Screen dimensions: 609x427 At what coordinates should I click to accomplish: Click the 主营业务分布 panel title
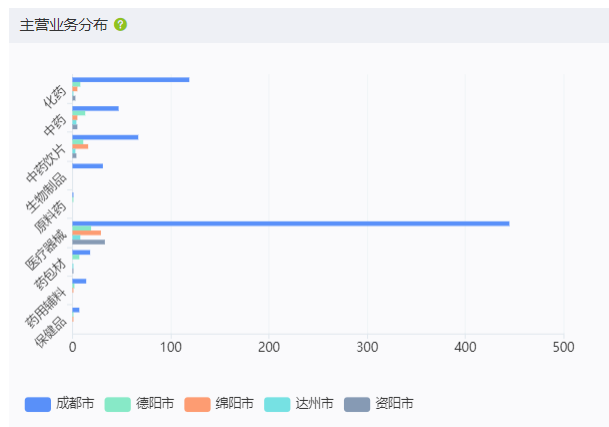[x=63, y=25]
